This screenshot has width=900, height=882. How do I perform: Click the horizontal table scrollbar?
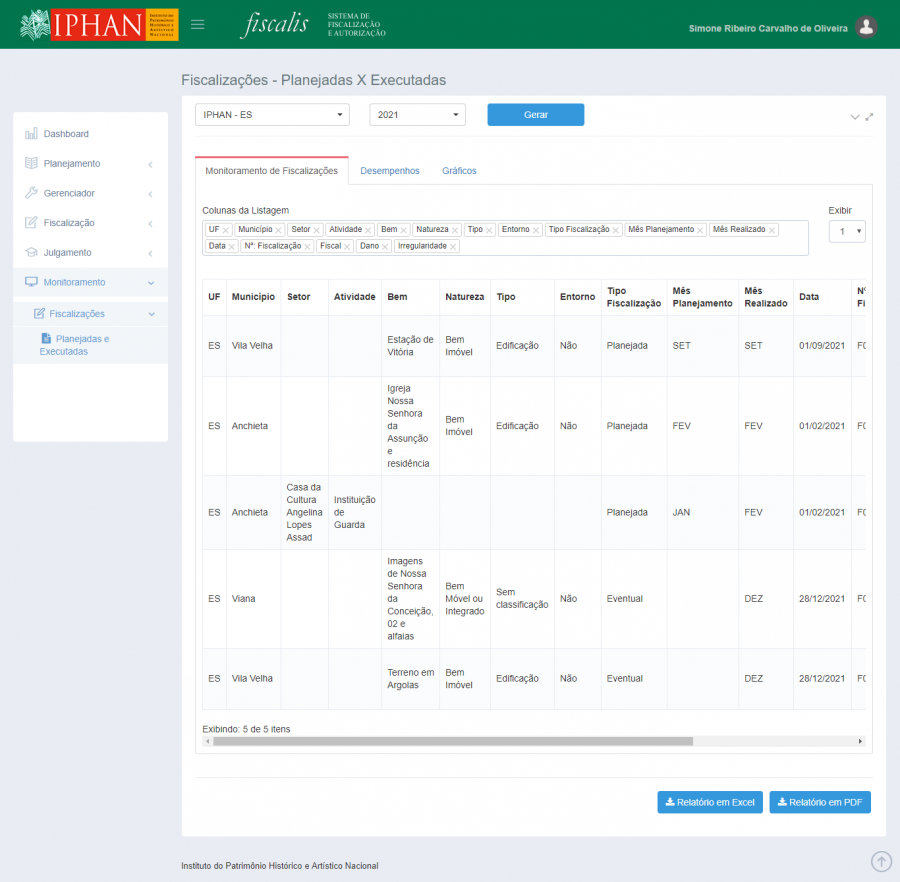tap(450, 742)
